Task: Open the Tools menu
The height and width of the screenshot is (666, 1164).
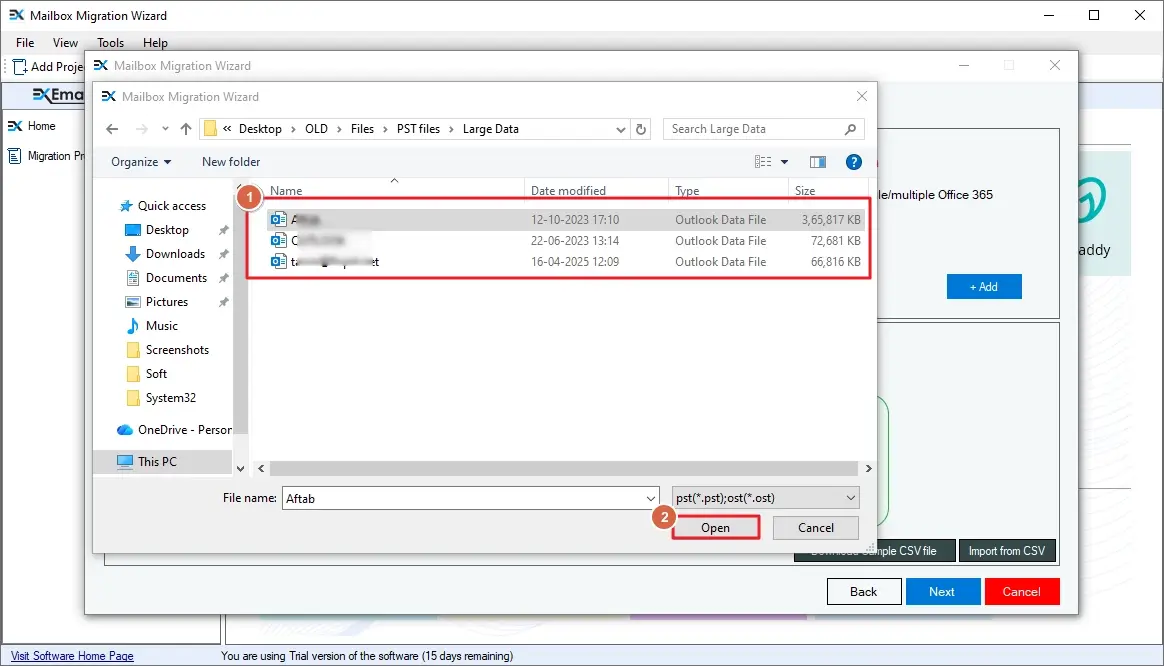Action: [x=110, y=42]
